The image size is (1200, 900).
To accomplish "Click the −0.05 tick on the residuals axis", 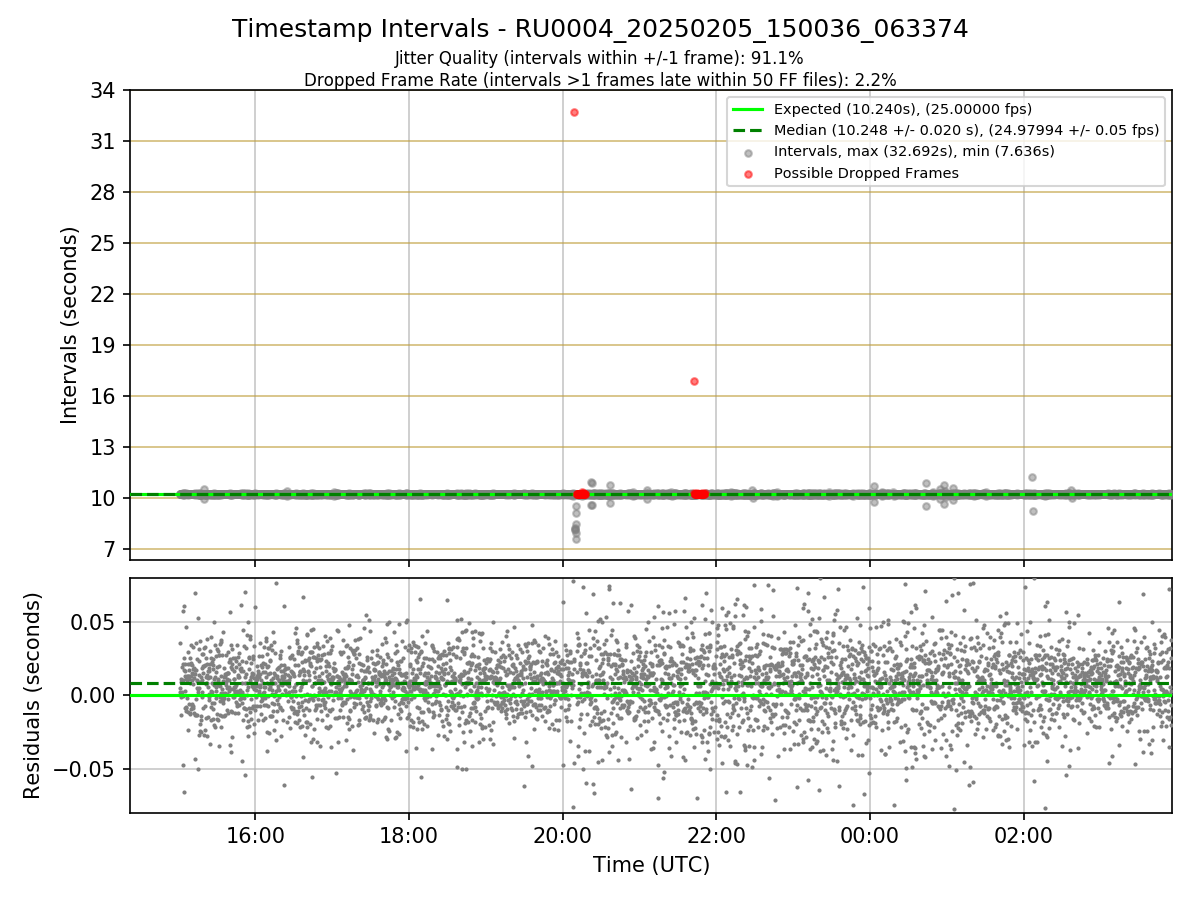I will click(86, 770).
